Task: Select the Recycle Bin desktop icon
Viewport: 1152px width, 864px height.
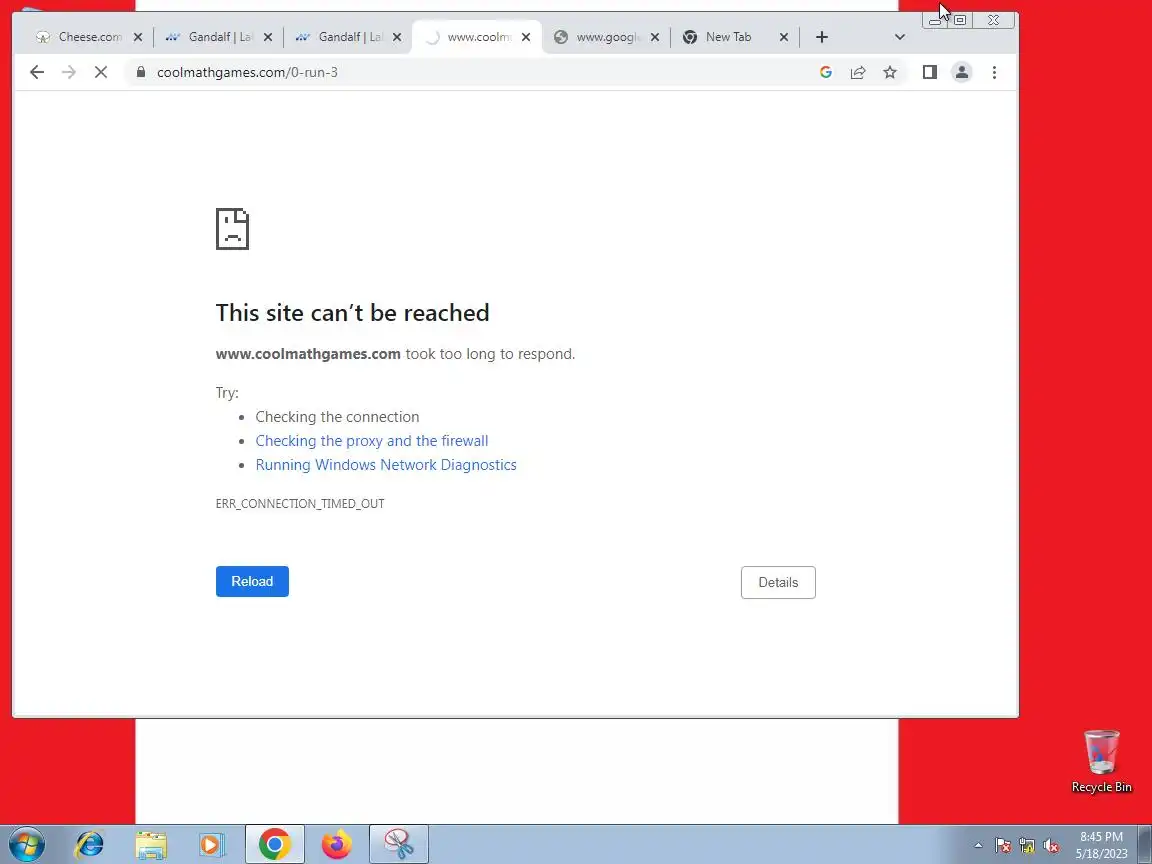Action: click(x=1101, y=761)
